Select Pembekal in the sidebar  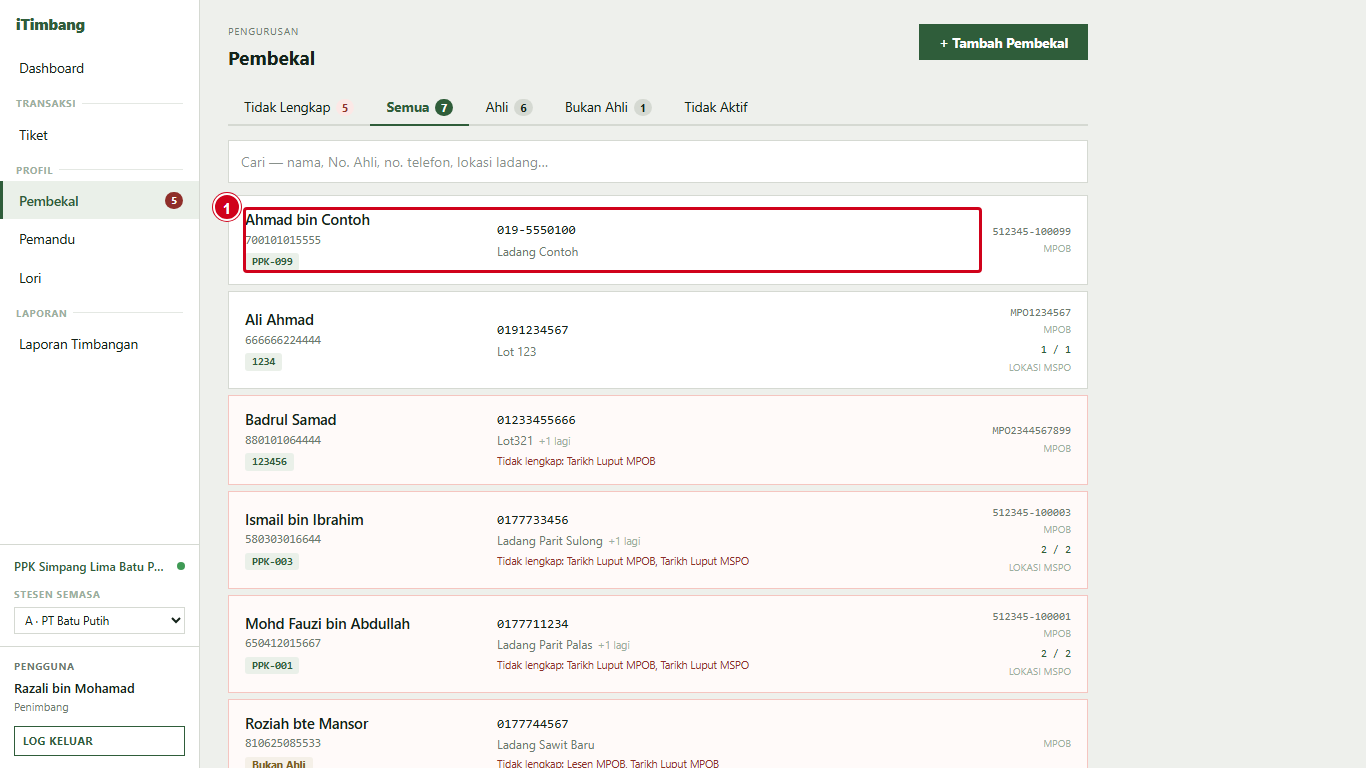coord(99,201)
